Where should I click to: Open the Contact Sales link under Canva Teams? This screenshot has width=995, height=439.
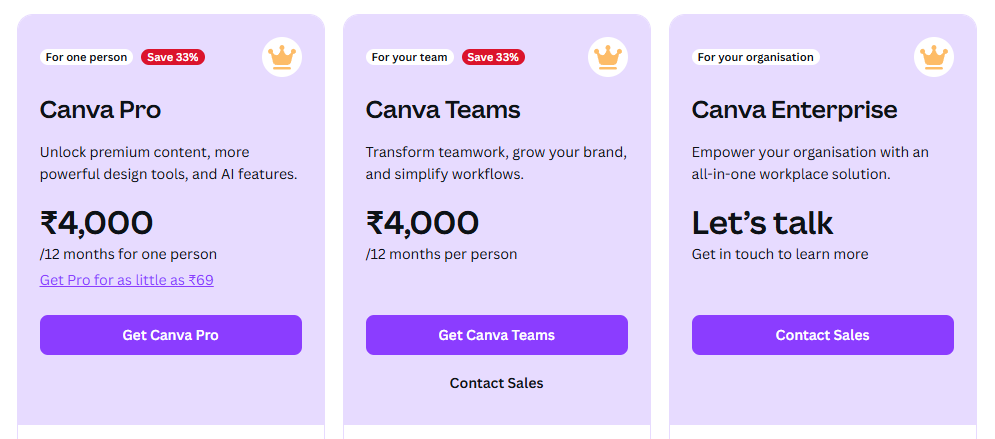497,383
